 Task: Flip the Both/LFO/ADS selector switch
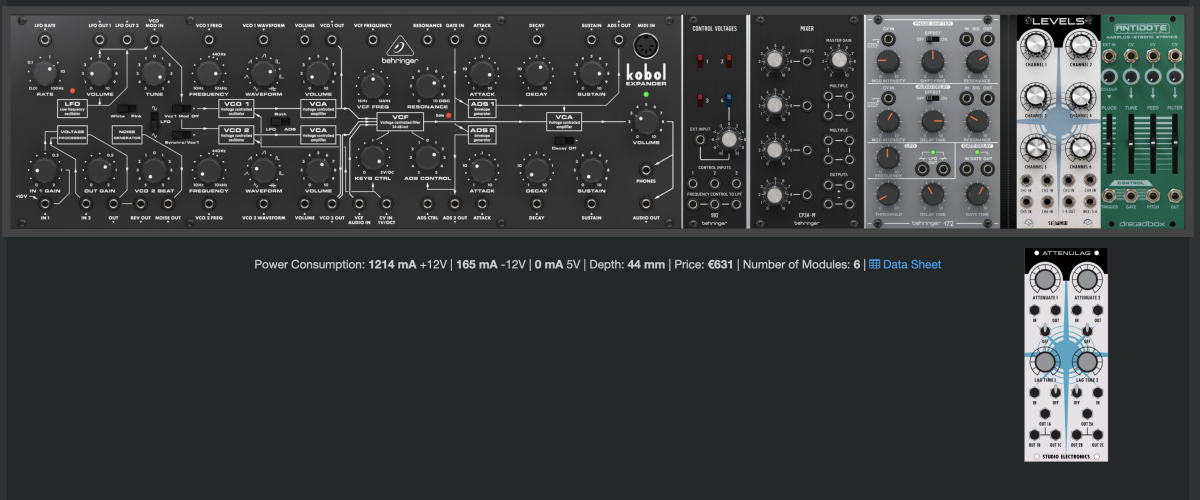pyautogui.click(x=281, y=121)
